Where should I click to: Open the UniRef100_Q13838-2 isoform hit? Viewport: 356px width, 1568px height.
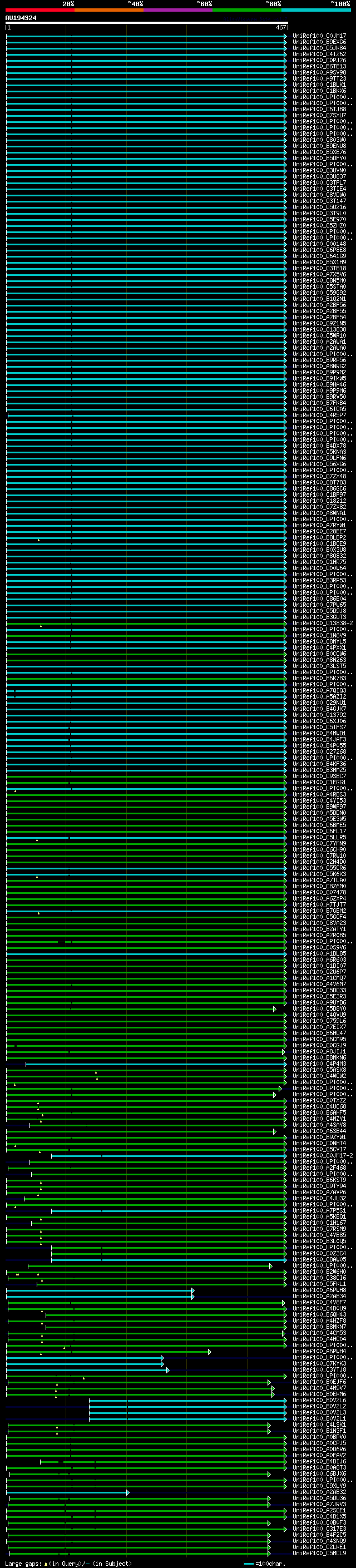[x=322, y=624]
